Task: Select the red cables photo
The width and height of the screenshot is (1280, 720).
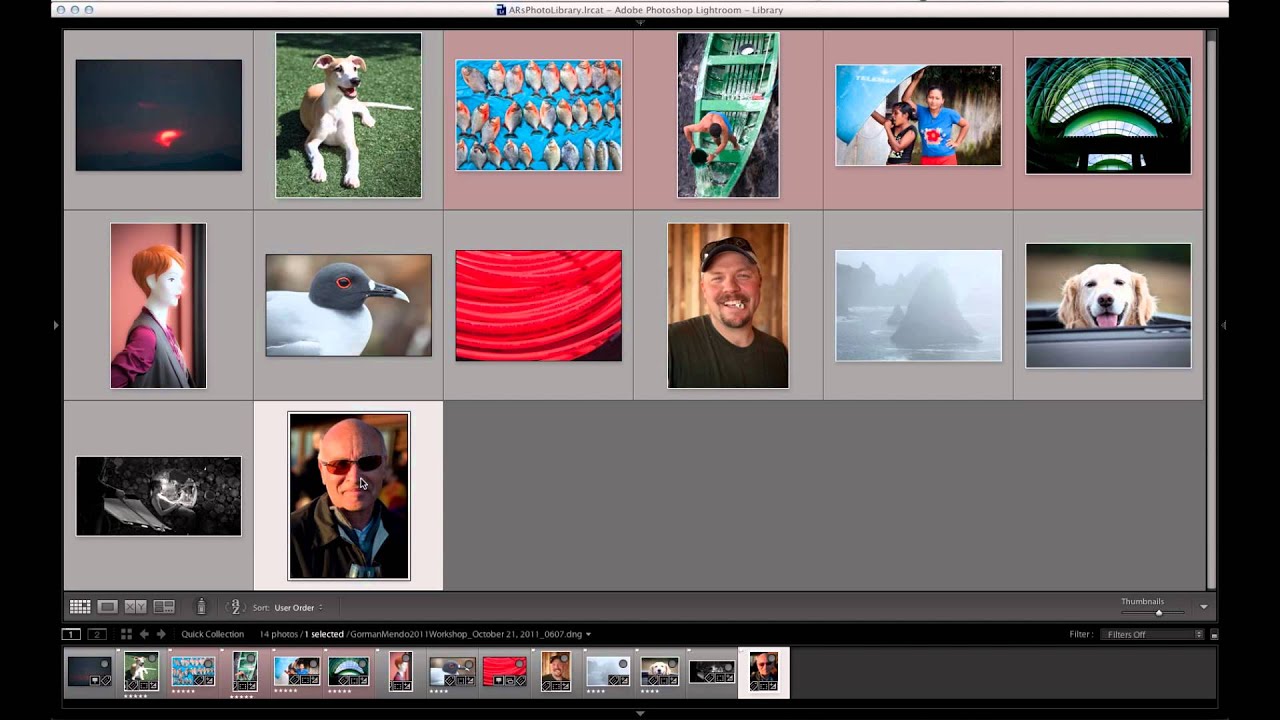Action: click(538, 305)
